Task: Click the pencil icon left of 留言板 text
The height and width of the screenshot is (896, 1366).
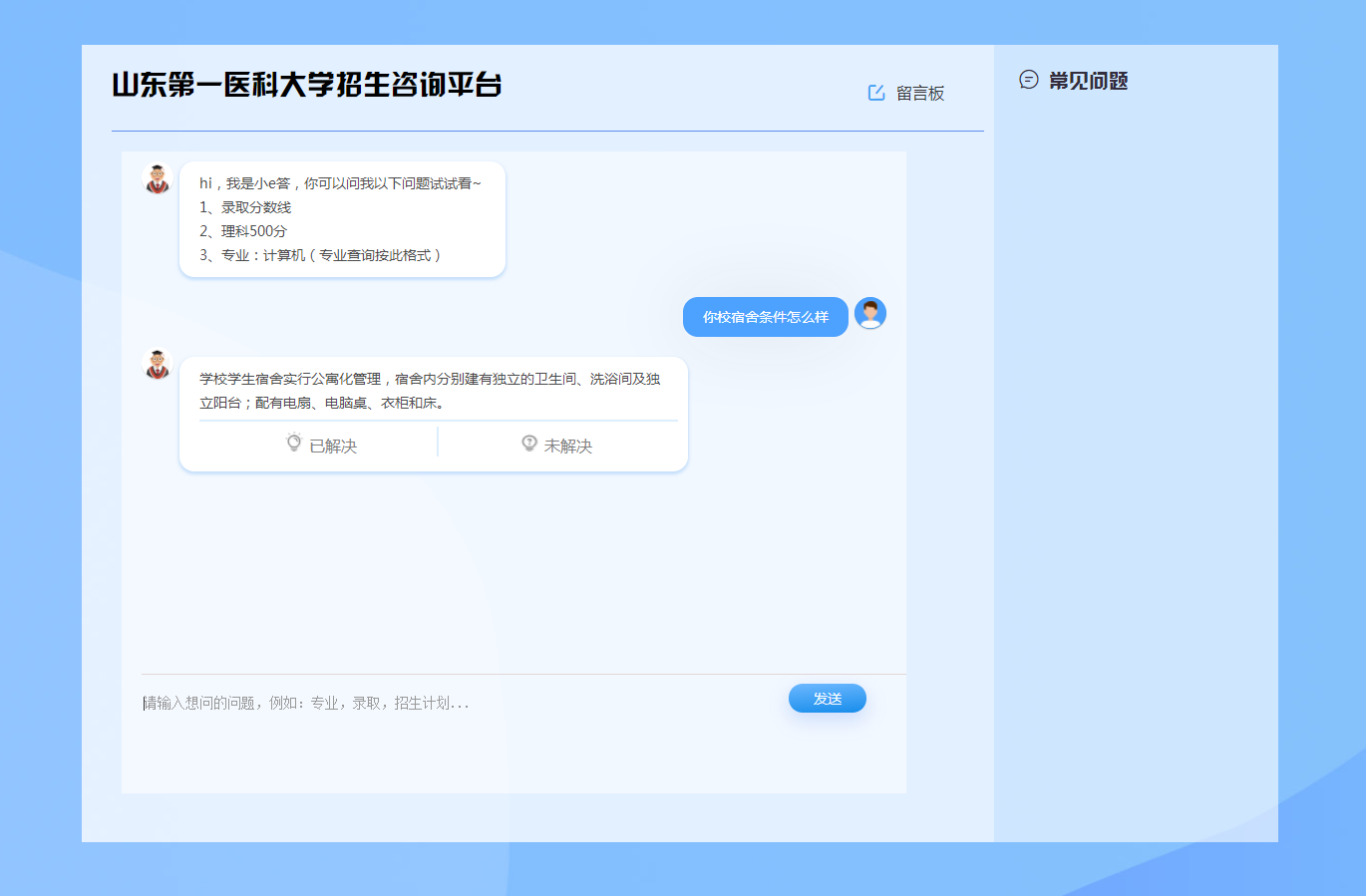Action: [875, 92]
